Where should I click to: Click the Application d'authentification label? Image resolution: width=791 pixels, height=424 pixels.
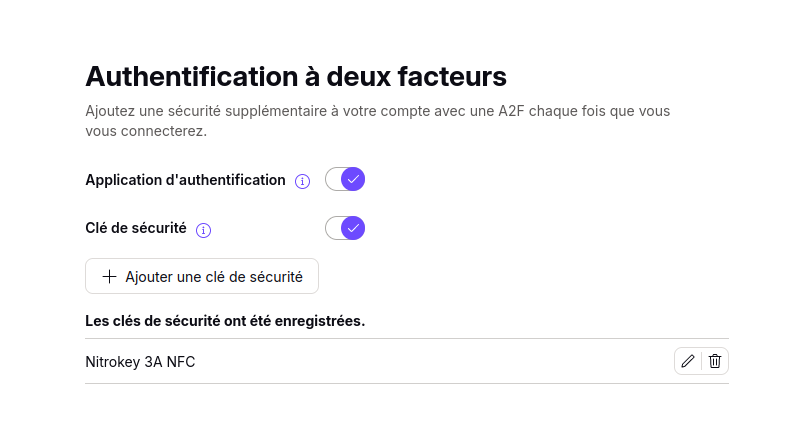click(185, 180)
